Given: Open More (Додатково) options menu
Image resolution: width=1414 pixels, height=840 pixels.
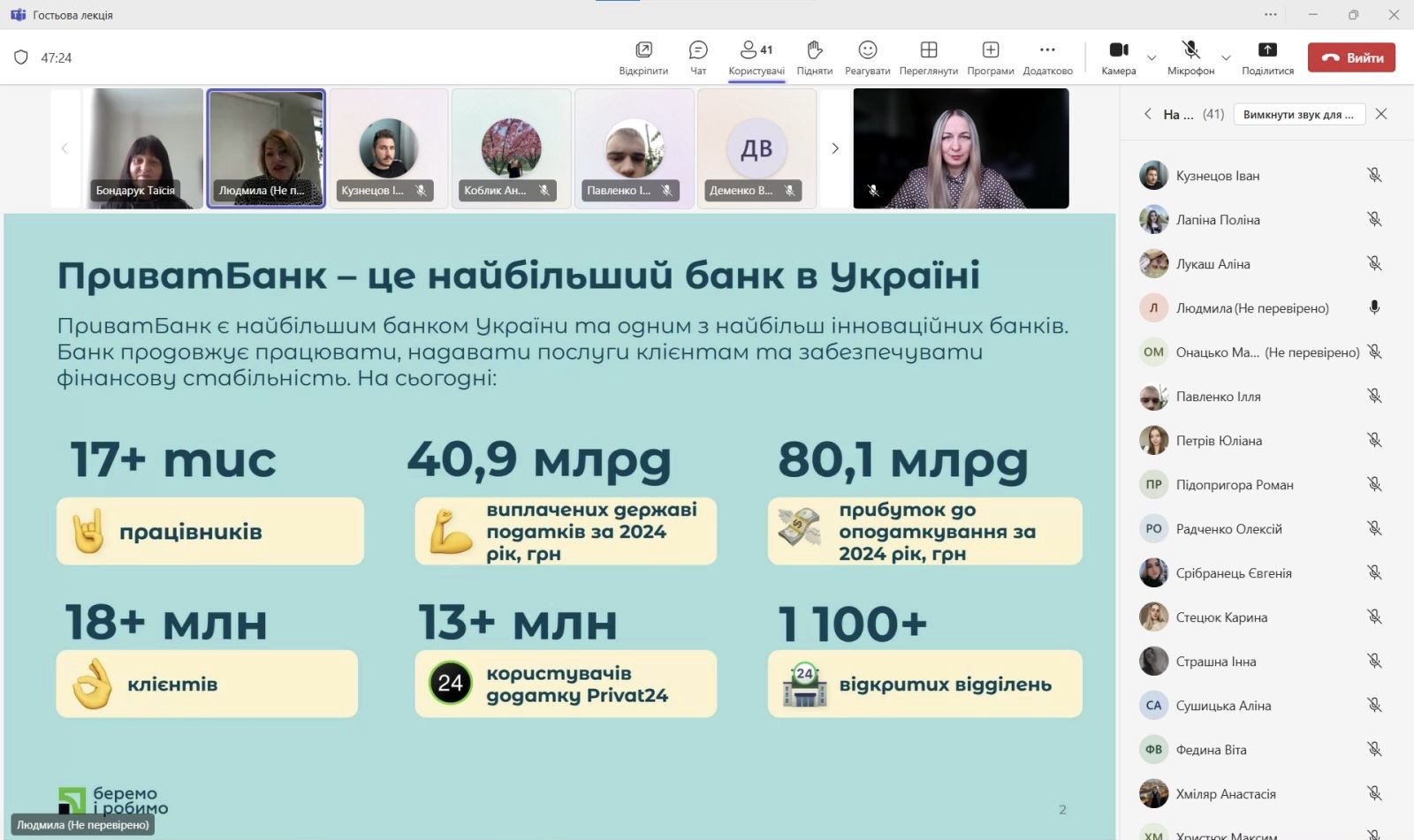Looking at the screenshot, I should coord(1047,57).
